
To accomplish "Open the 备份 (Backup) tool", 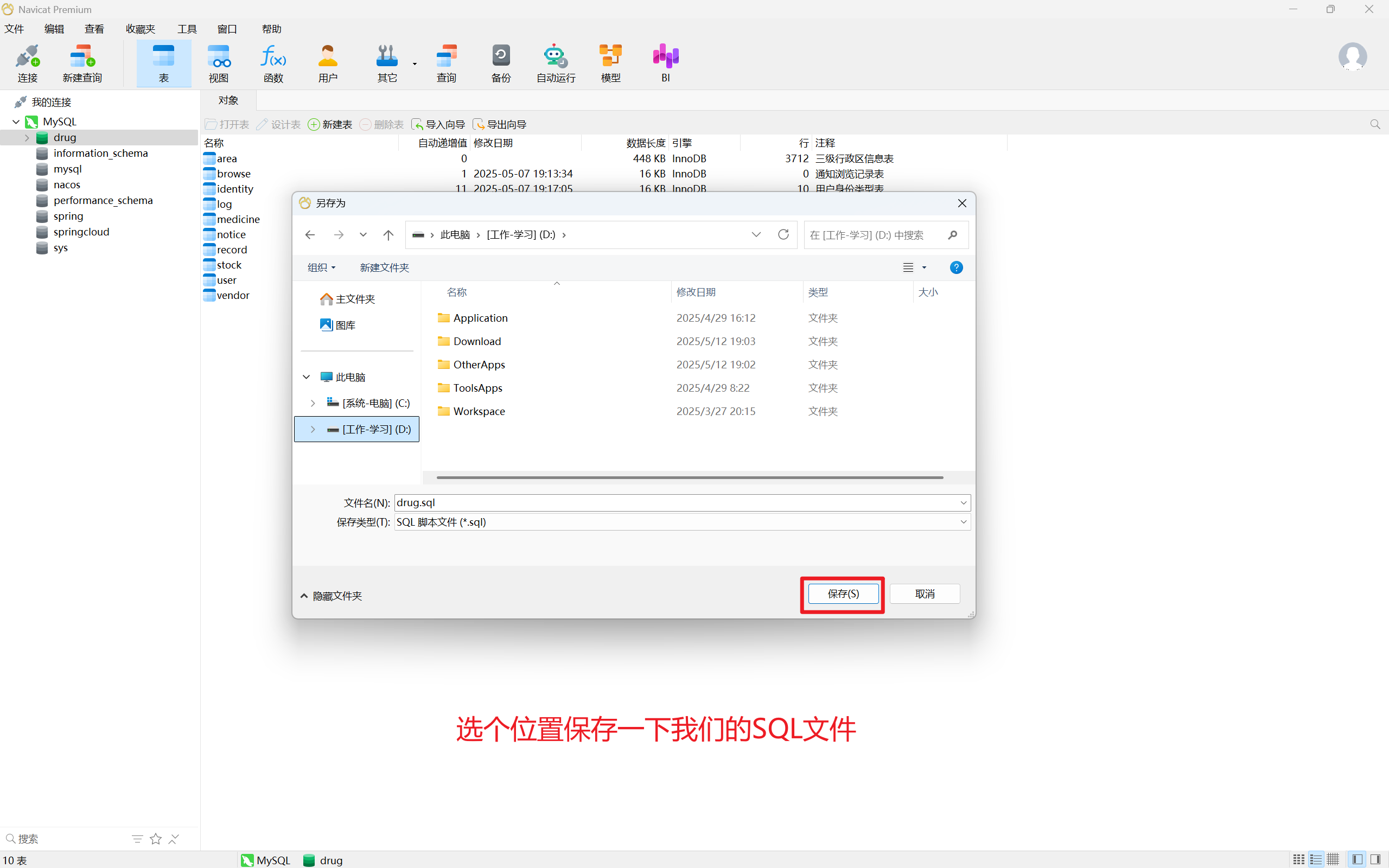I will tap(500, 62).
